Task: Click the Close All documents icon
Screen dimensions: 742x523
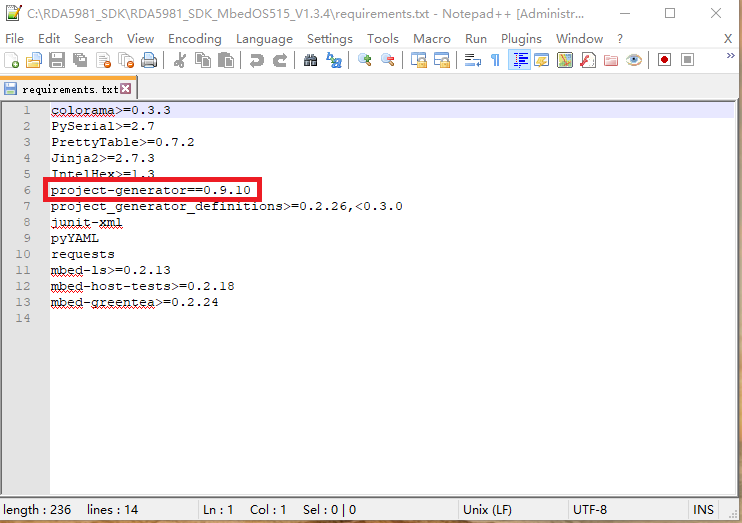Action: 126,60
